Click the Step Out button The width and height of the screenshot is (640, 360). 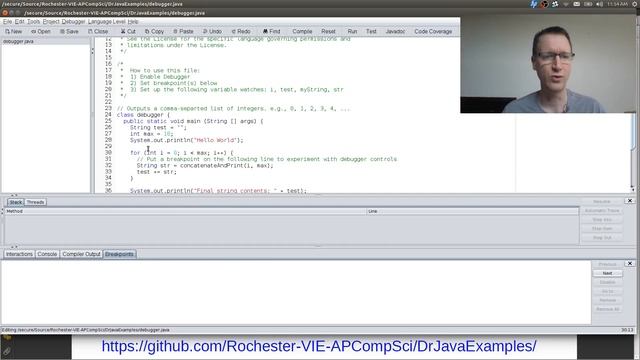[x=602, y=238]
